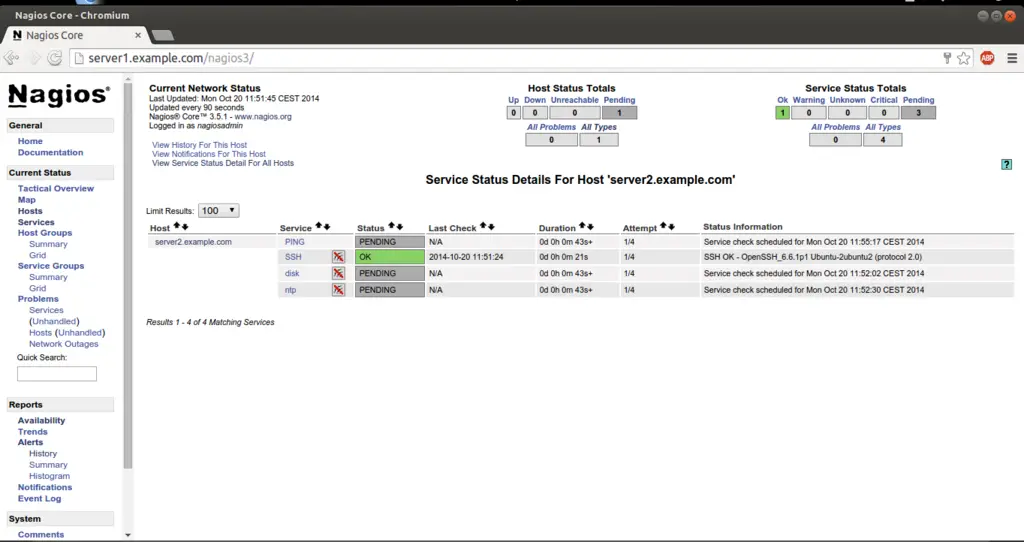This screenshot has height=542, width=1024.
Task: Bookmark this page with the star
Action: point(963,58)
